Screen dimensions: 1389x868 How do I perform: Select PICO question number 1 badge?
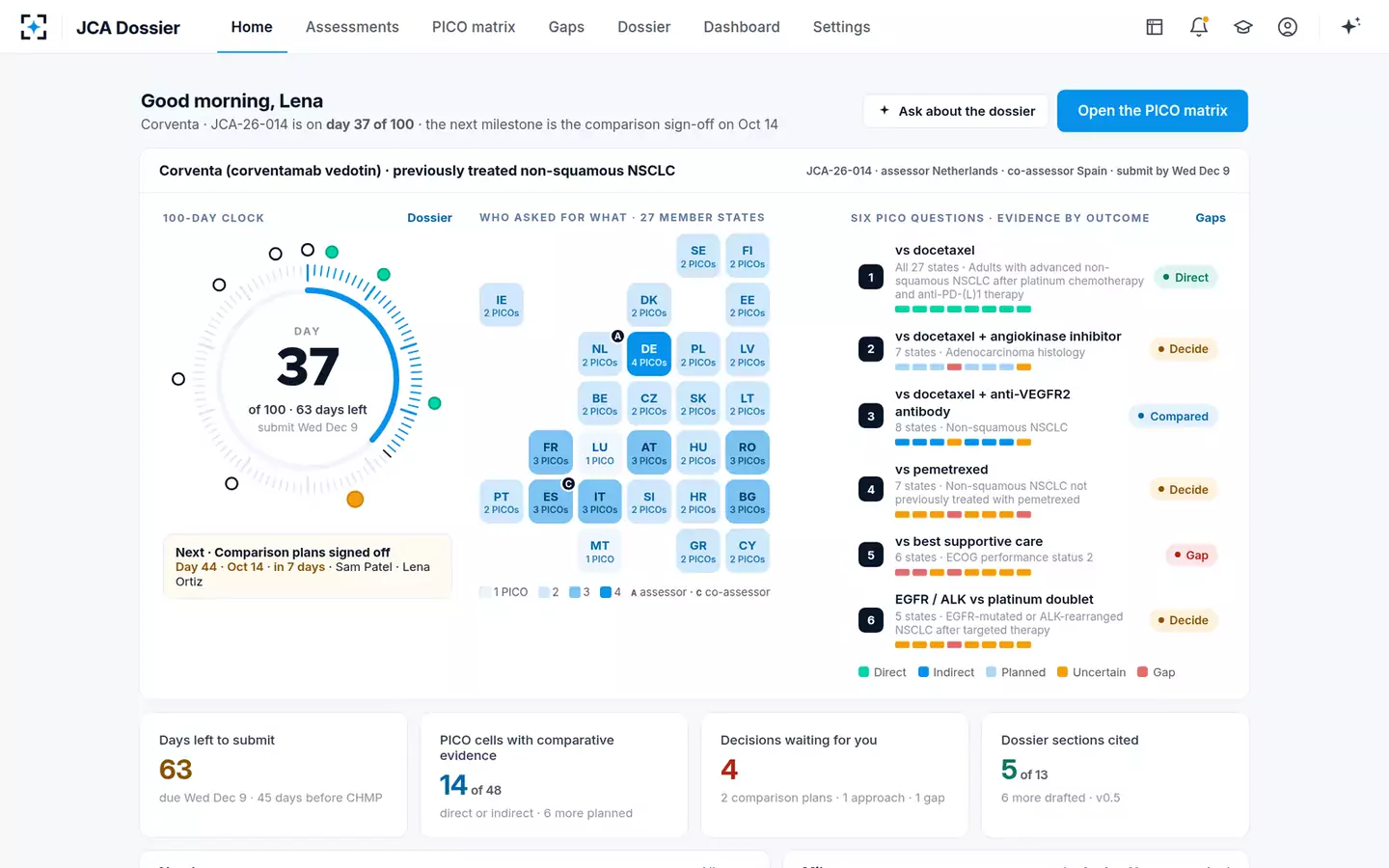pos(871,278)
